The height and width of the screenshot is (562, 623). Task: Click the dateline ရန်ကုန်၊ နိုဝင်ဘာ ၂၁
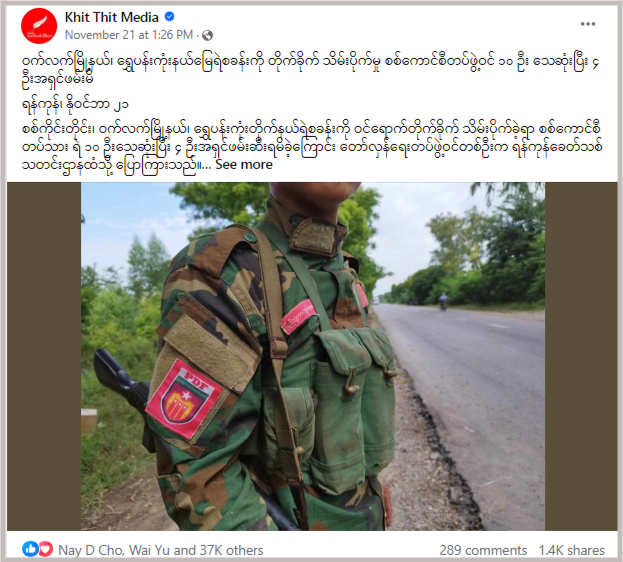(75, 105)
